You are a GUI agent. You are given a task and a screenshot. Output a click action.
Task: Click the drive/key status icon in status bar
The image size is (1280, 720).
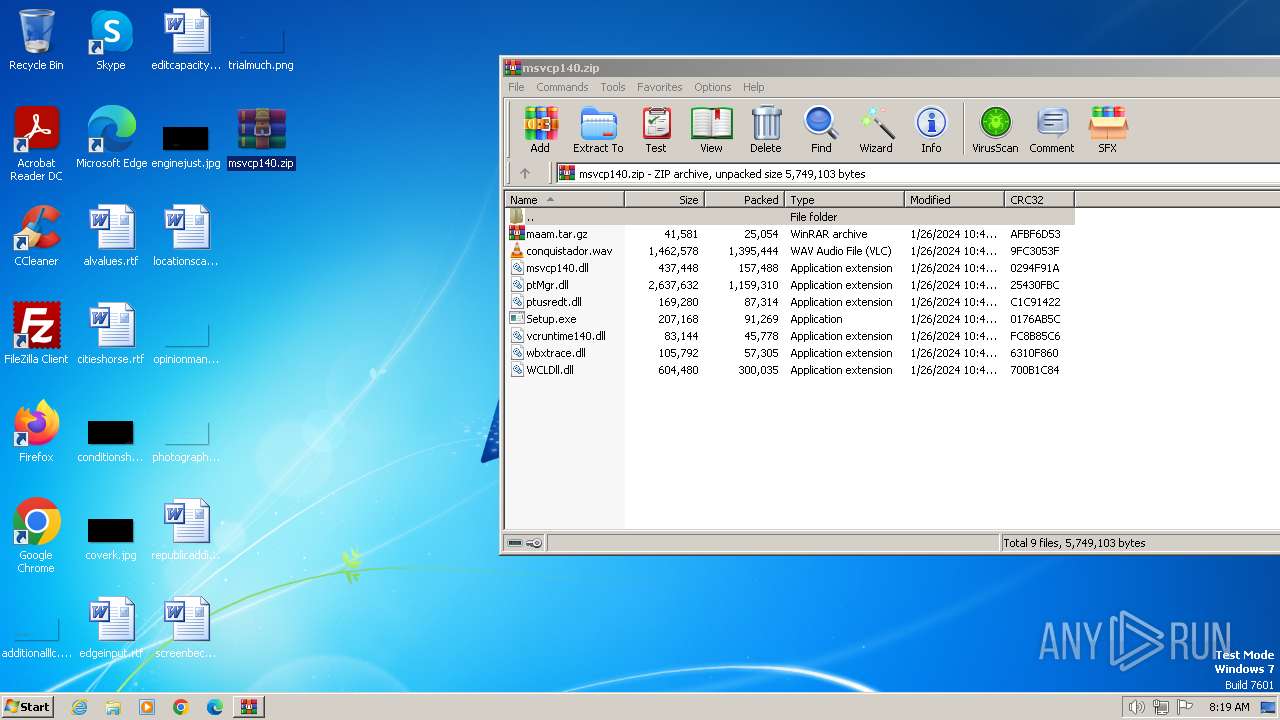[525, 543]
